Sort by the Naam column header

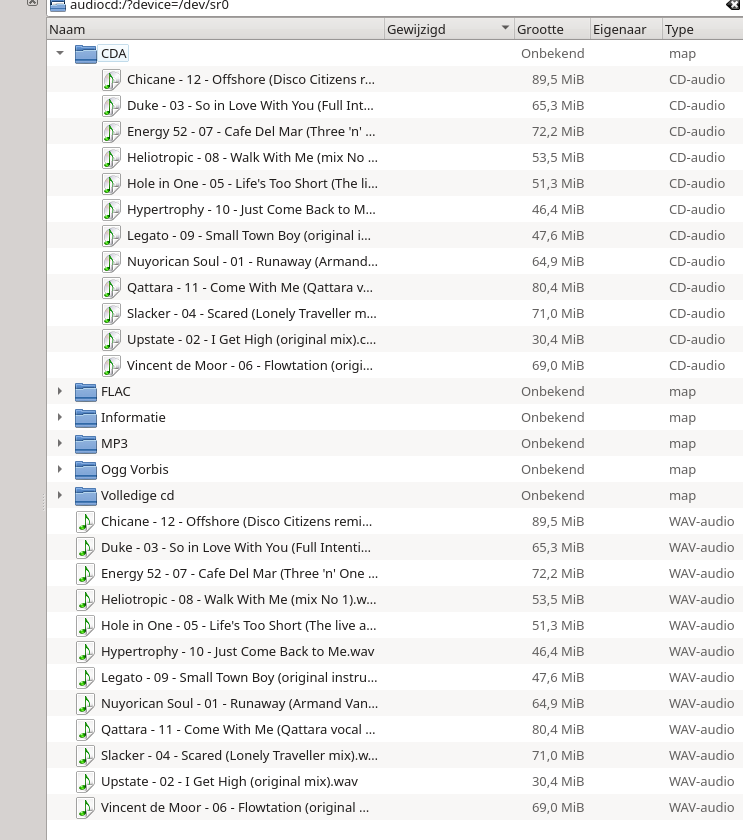pyautogui.click(x=216, y=29)
